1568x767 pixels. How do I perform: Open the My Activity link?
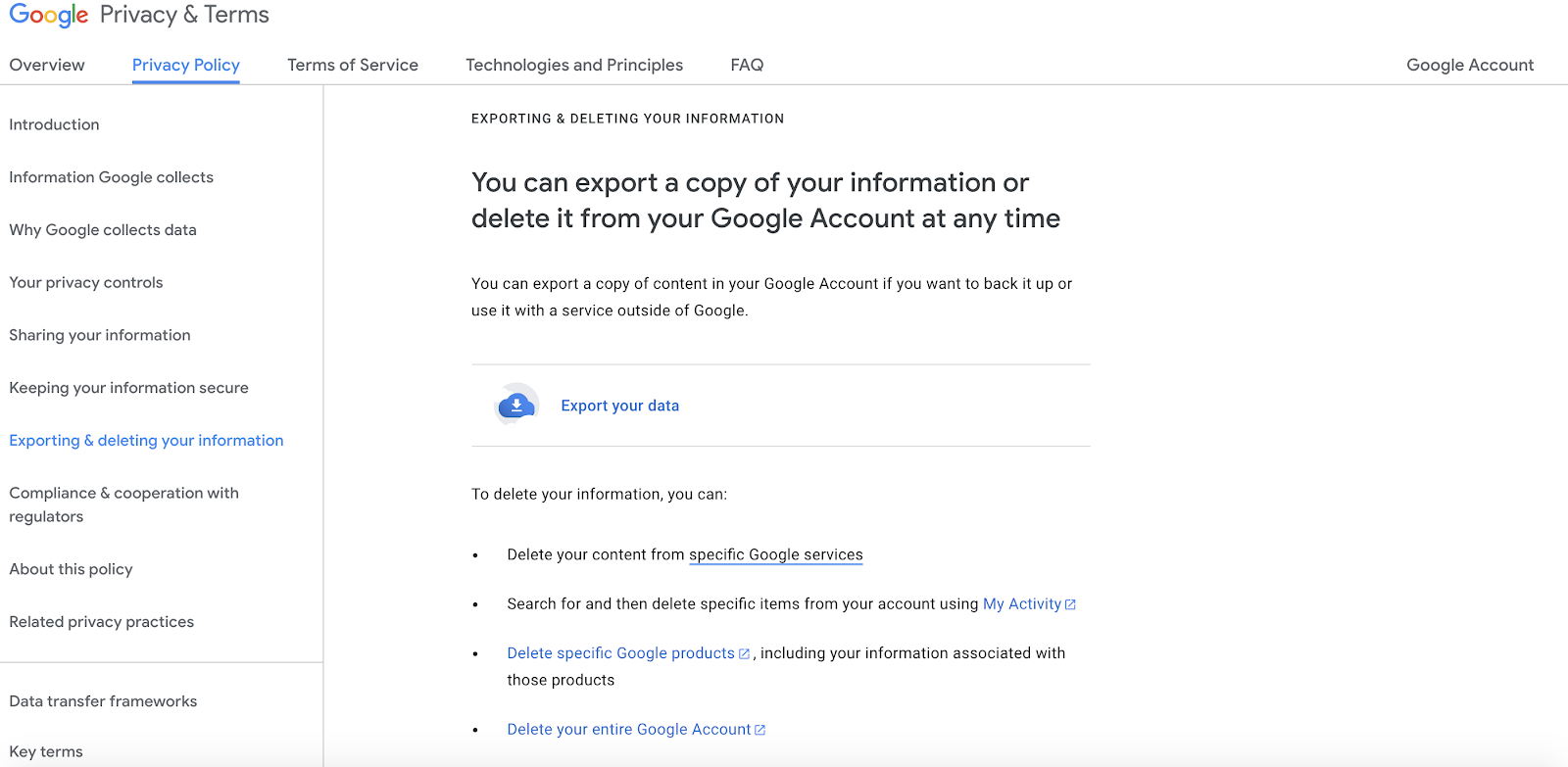pos(1021,604)
